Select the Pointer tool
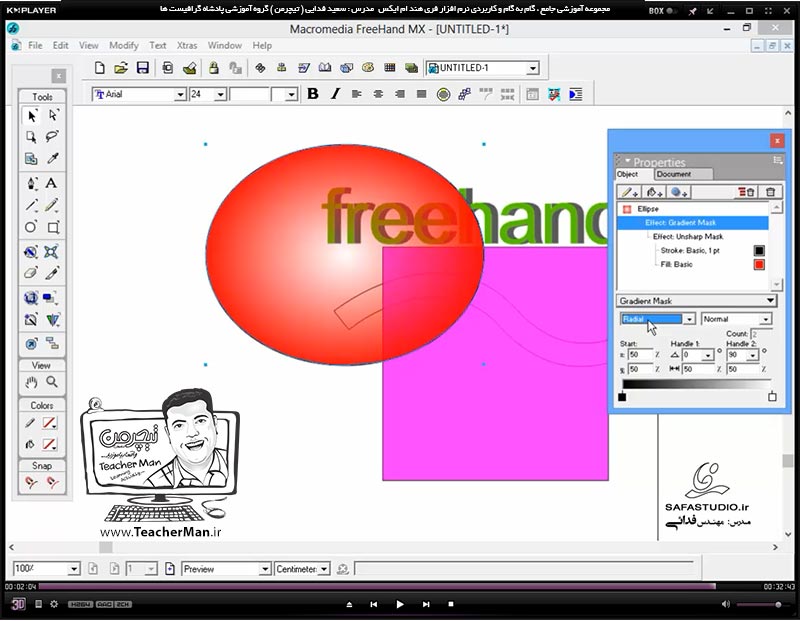800x621 pixels. (31, 116)
